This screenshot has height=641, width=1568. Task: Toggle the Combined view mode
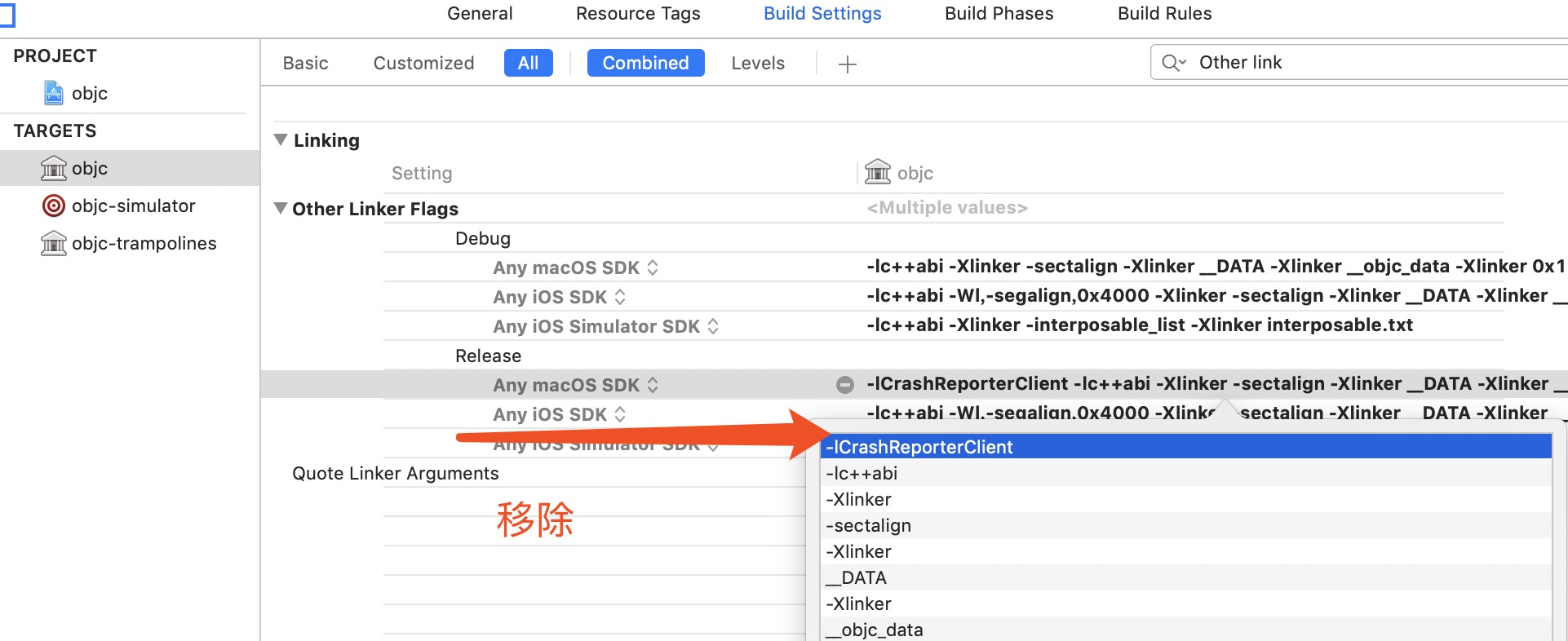coord(645,63)
